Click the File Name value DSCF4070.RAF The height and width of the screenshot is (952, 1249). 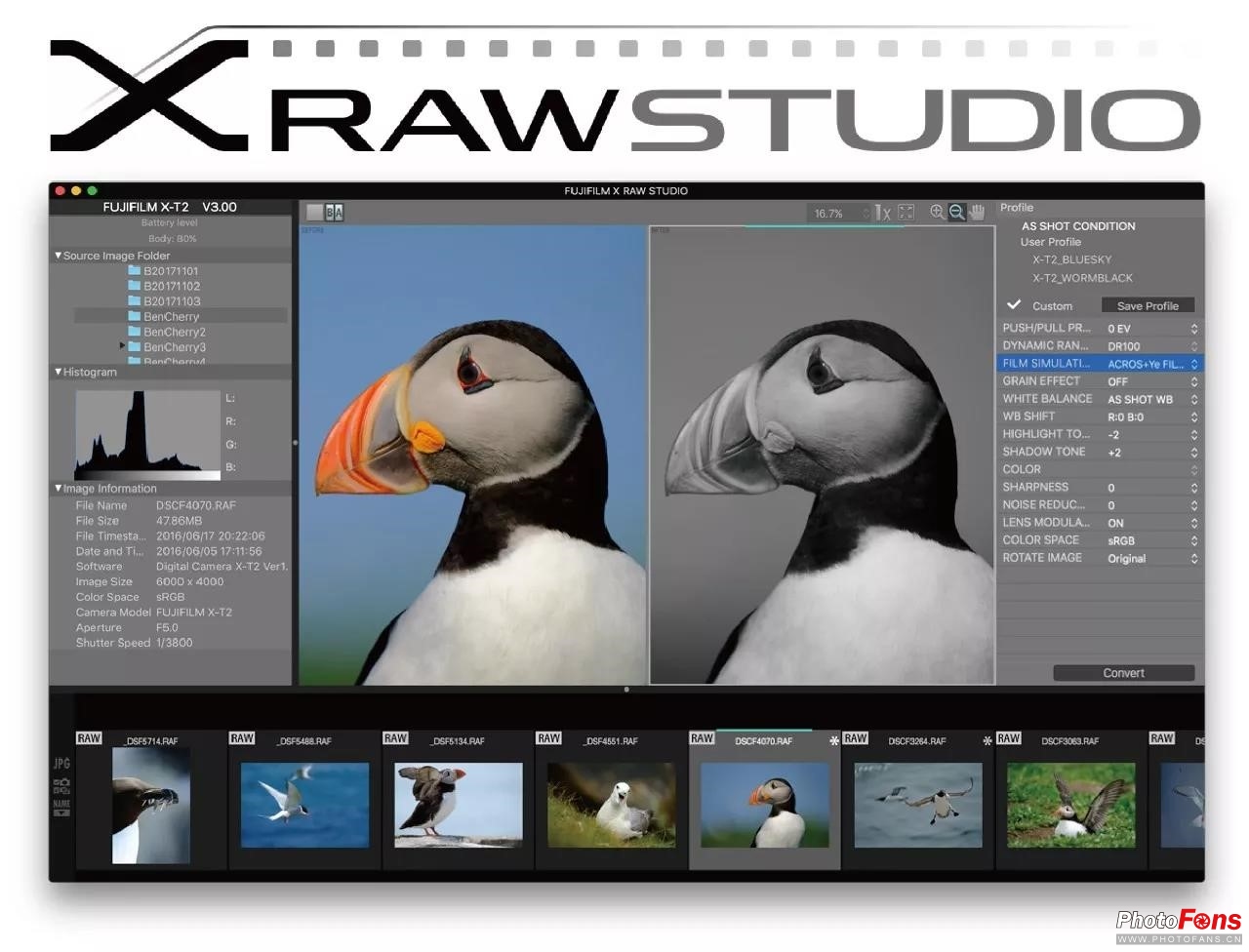point(196,505)
